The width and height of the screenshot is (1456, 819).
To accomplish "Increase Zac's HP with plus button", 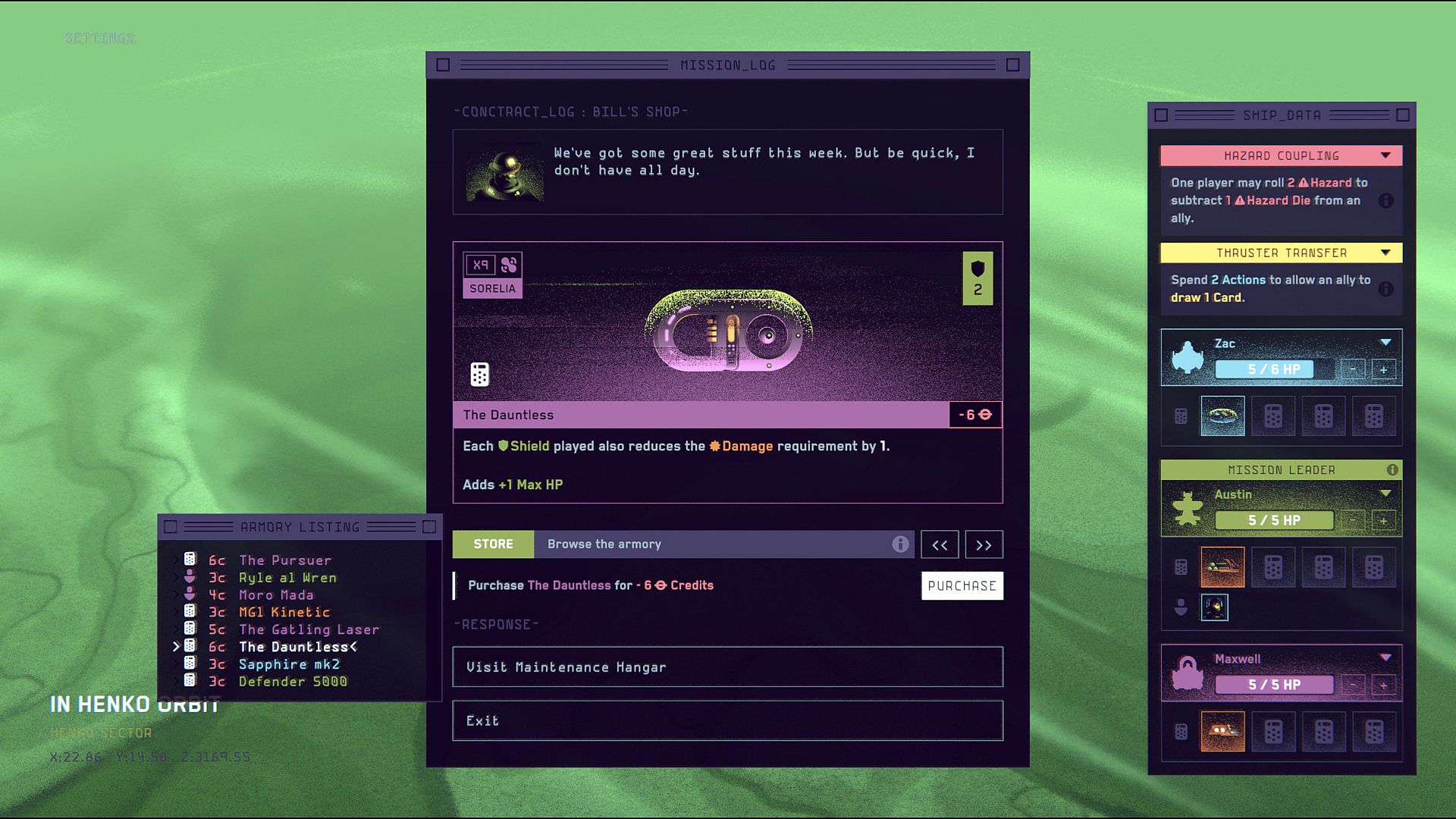I will tap(1383, 370).
